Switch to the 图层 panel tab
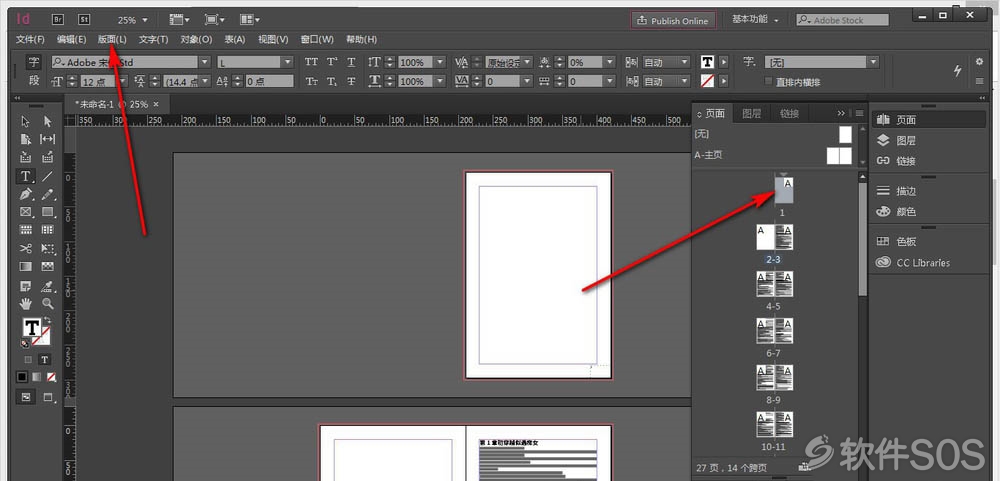The image size is (1000, 481). click(752, 114)
